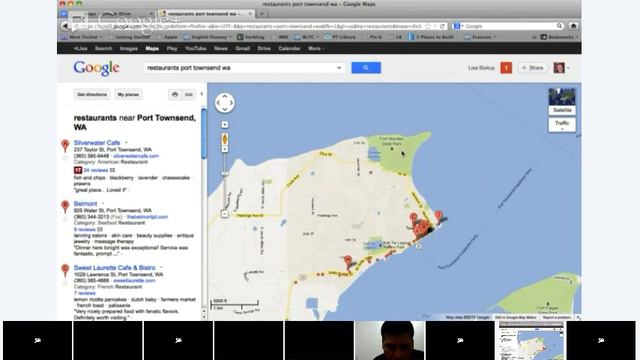Click the red notifications count box

click(x=506, y=68)
